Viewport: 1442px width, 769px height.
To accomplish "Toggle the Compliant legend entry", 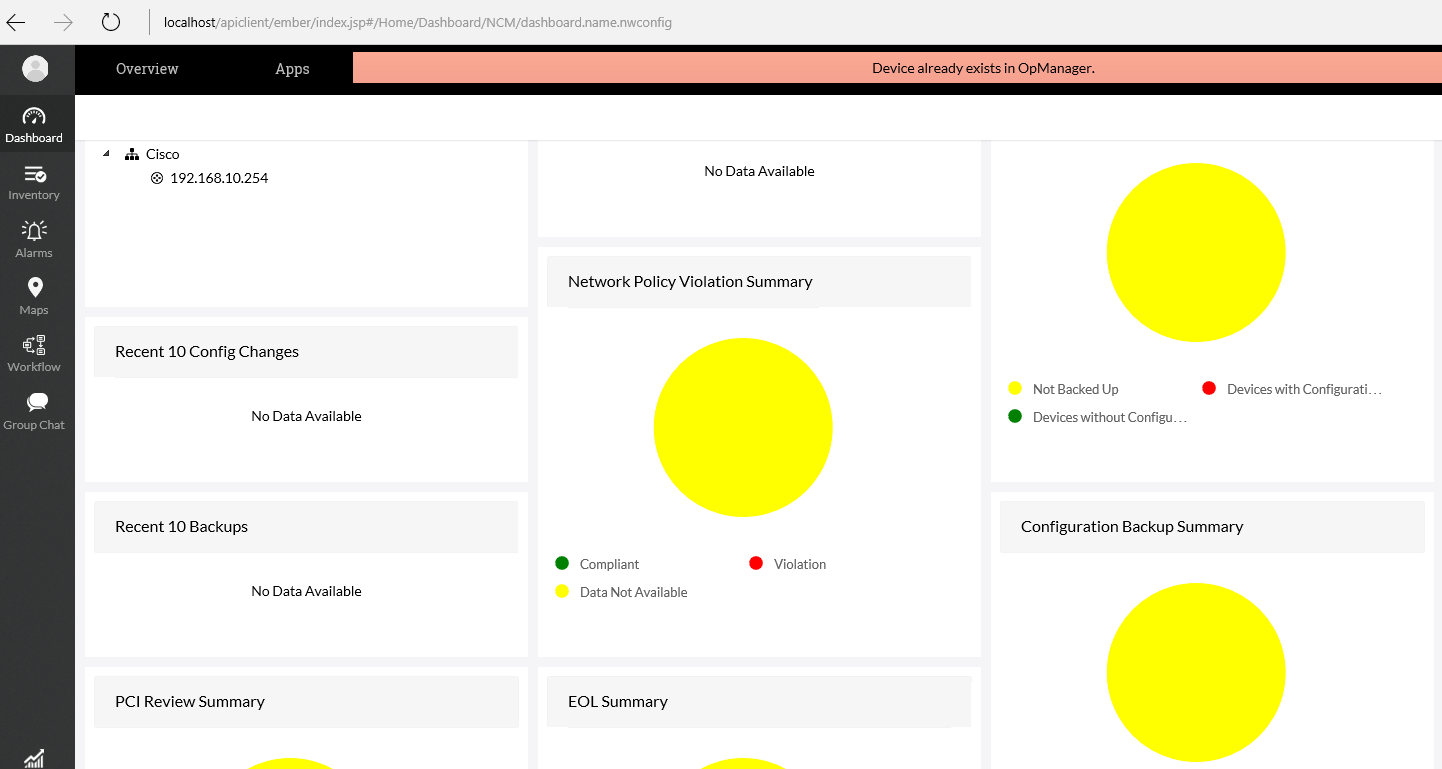I will 607,563.
